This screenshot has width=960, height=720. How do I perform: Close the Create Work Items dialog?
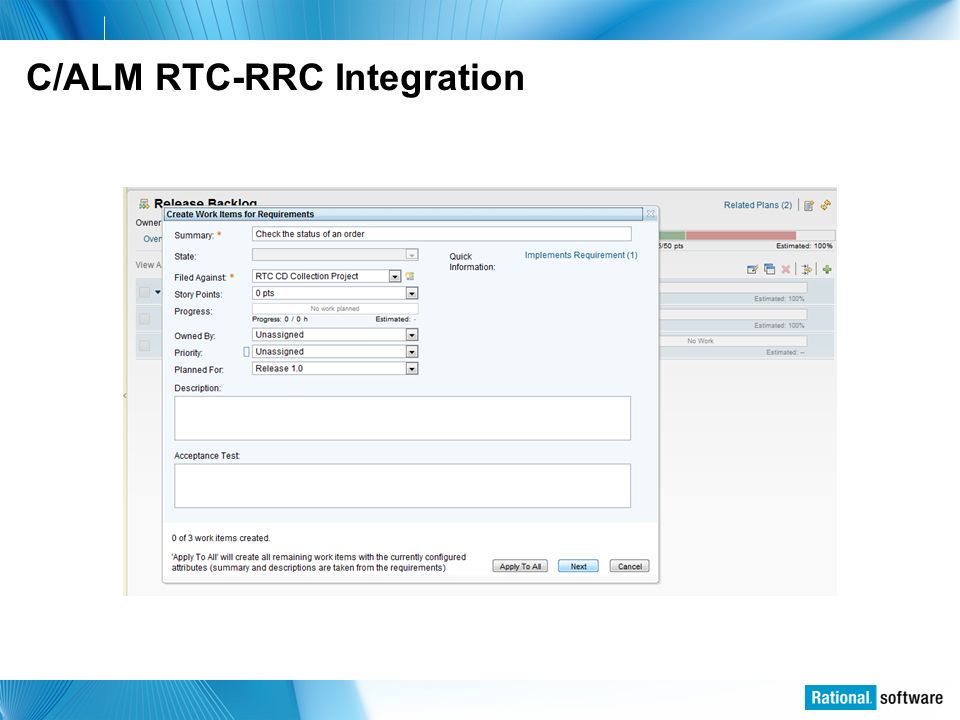(651, 214)
